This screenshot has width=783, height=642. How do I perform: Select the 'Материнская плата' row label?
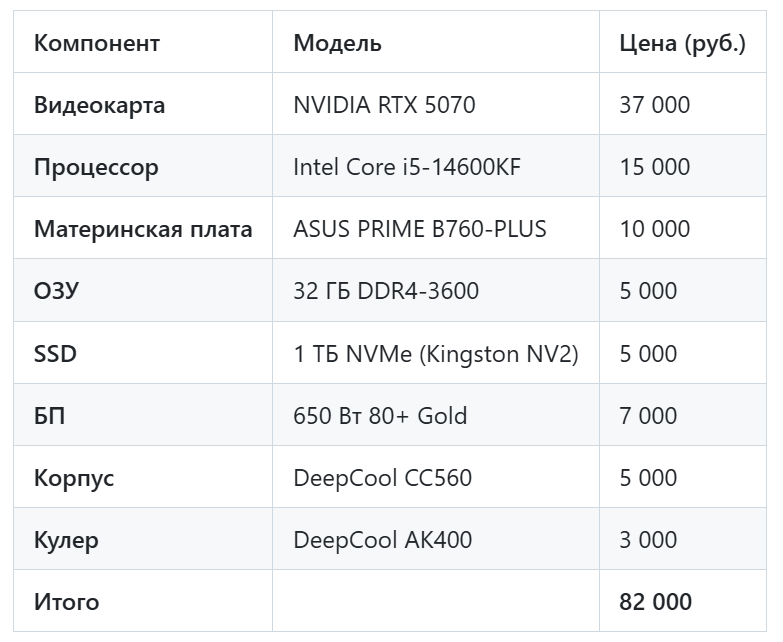click(143, 229)
